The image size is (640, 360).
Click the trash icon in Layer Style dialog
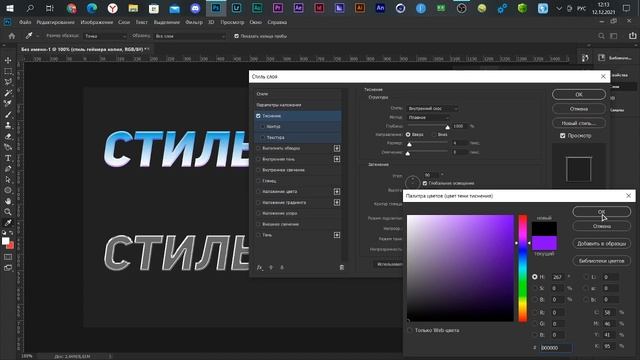[342, 267]
